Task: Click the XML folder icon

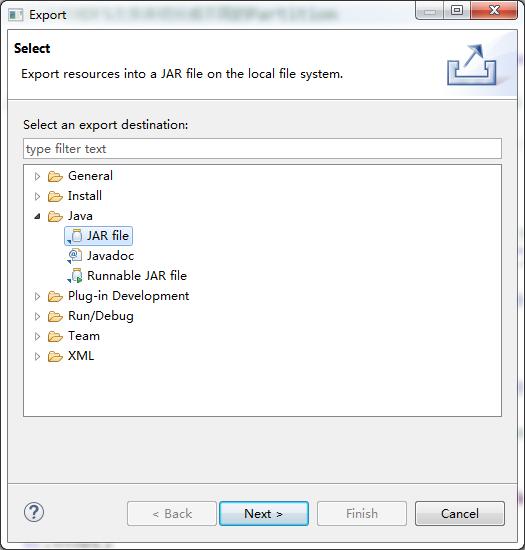Action: pos(55,356)
